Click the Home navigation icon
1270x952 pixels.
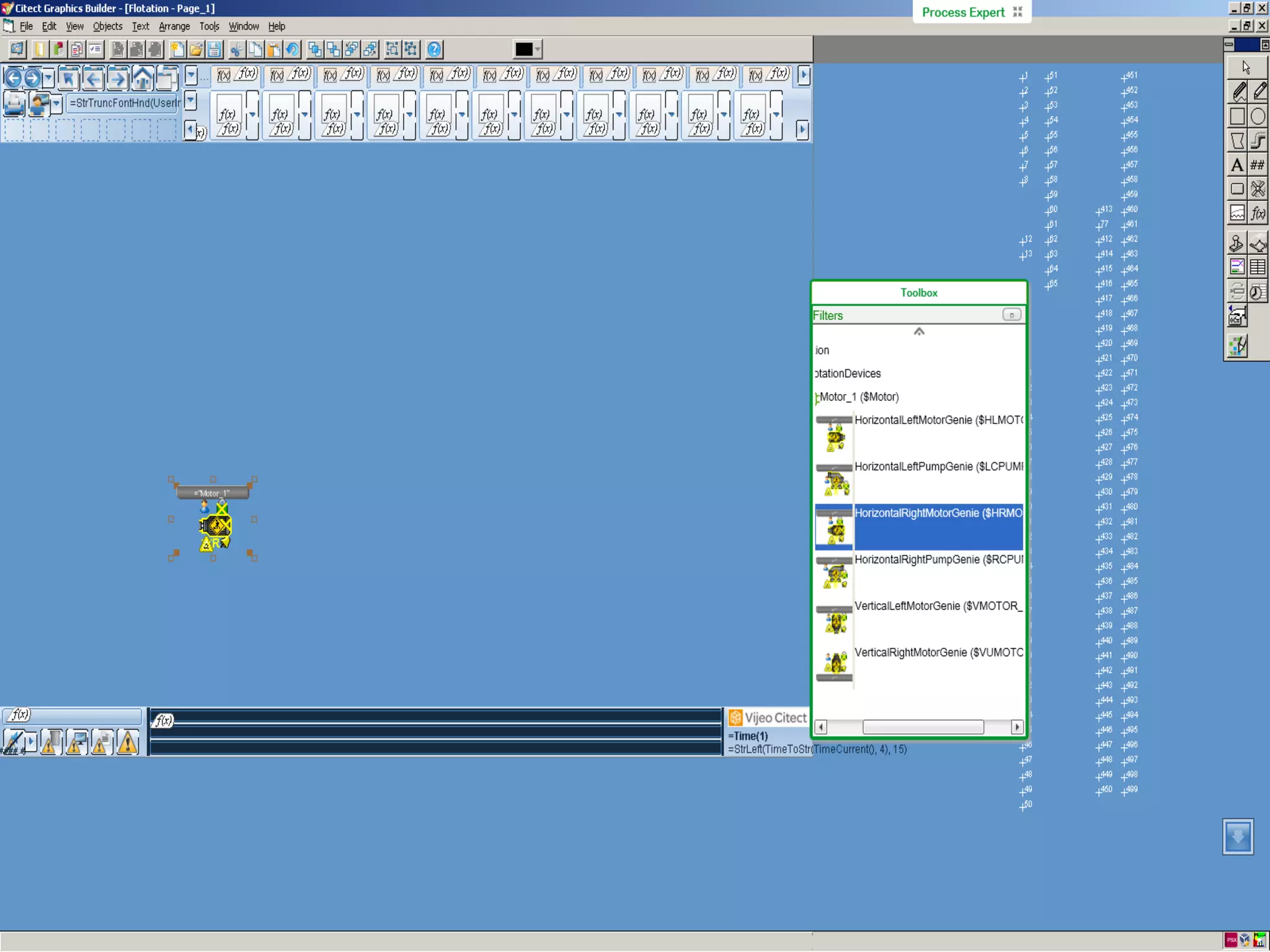coord(142,78)
